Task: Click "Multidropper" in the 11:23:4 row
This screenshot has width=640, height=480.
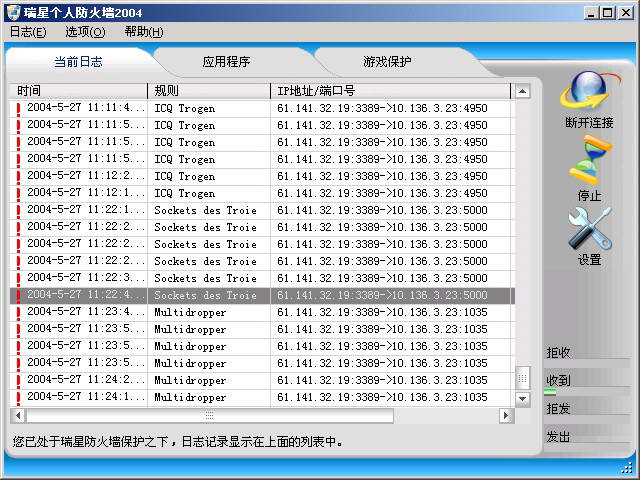Action: click(190, 313)
